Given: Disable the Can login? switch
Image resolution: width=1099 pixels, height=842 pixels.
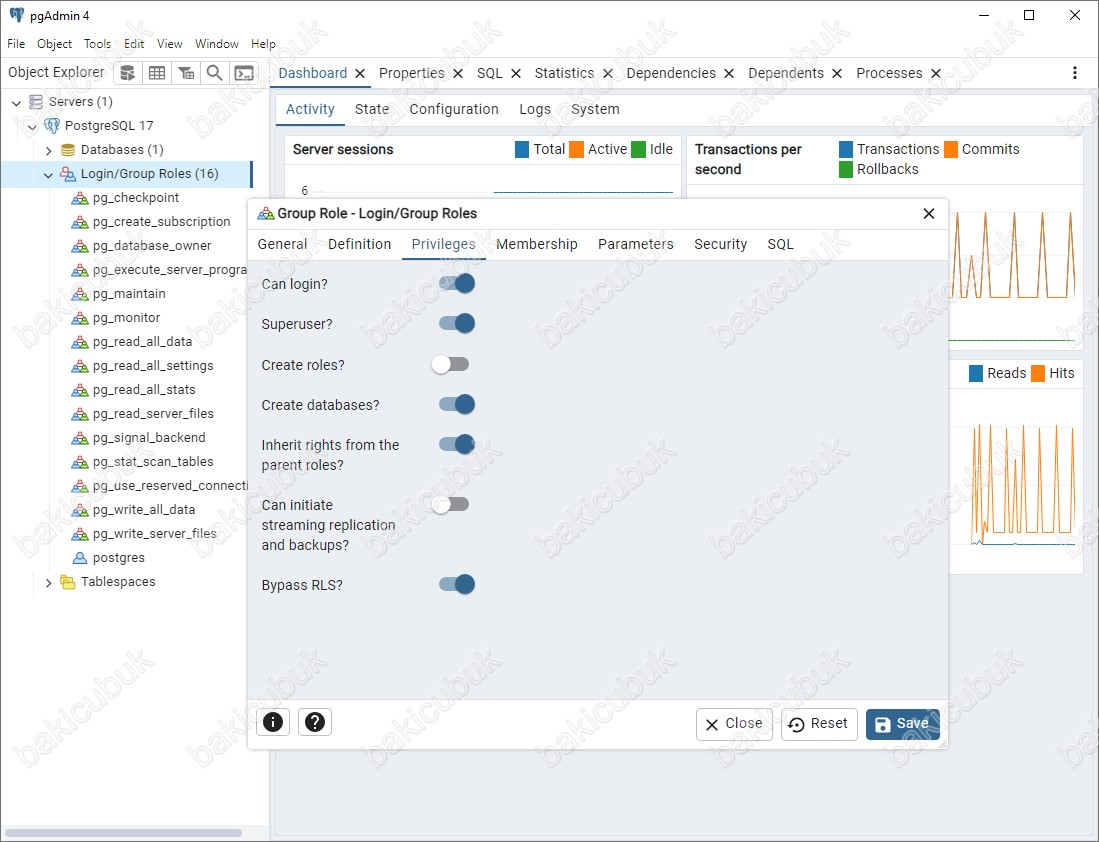Looking at the screenshot, I should [457, 283].
